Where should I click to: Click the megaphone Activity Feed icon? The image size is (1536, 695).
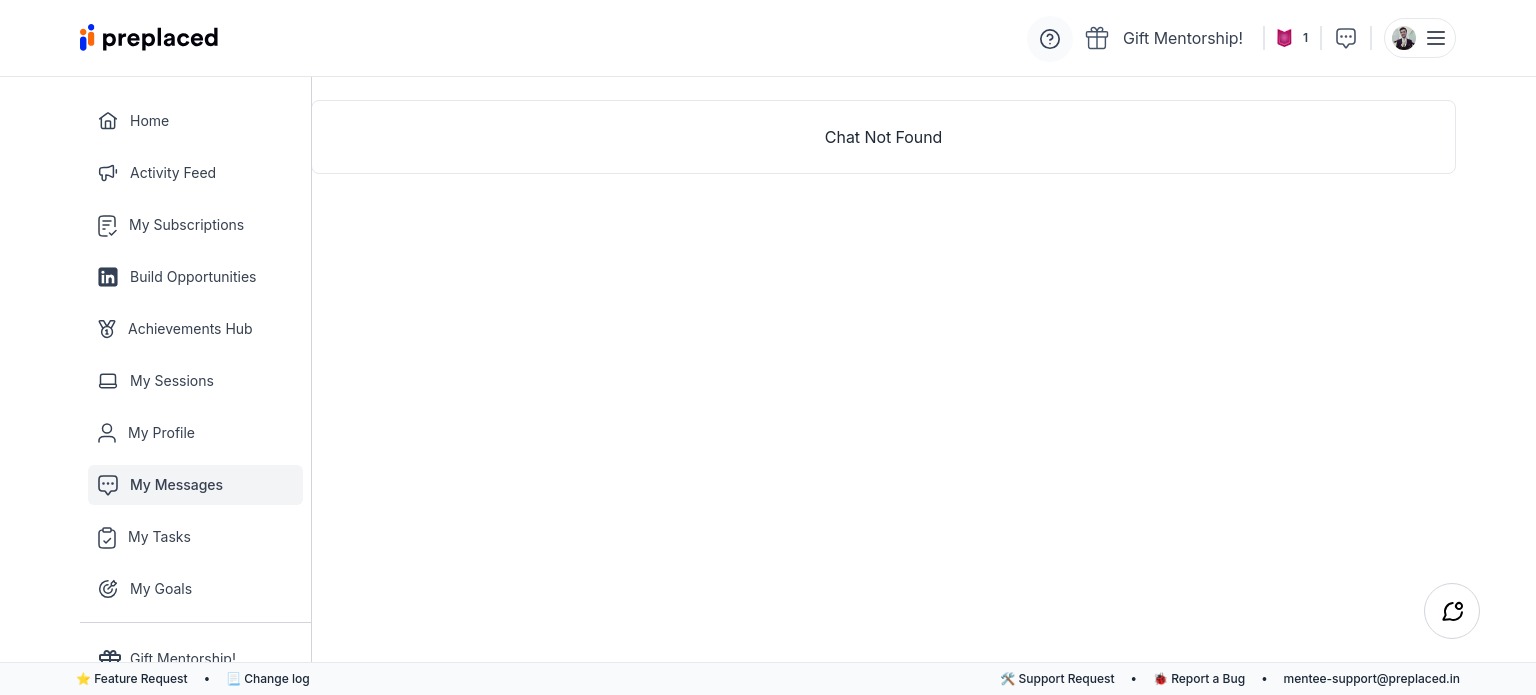tap(108, 173)
